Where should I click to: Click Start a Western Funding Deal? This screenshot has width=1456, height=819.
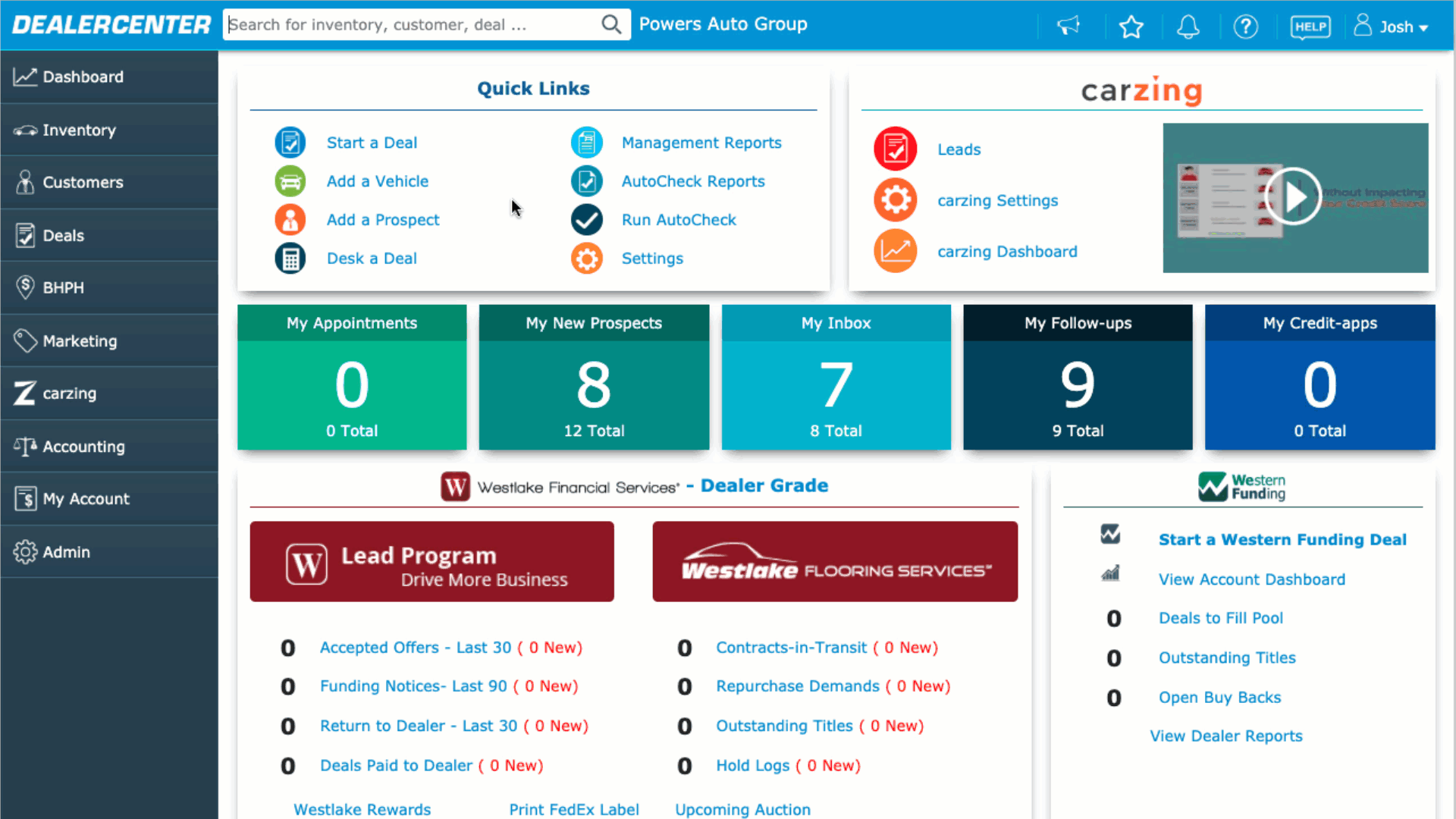tap(1282, 539)
